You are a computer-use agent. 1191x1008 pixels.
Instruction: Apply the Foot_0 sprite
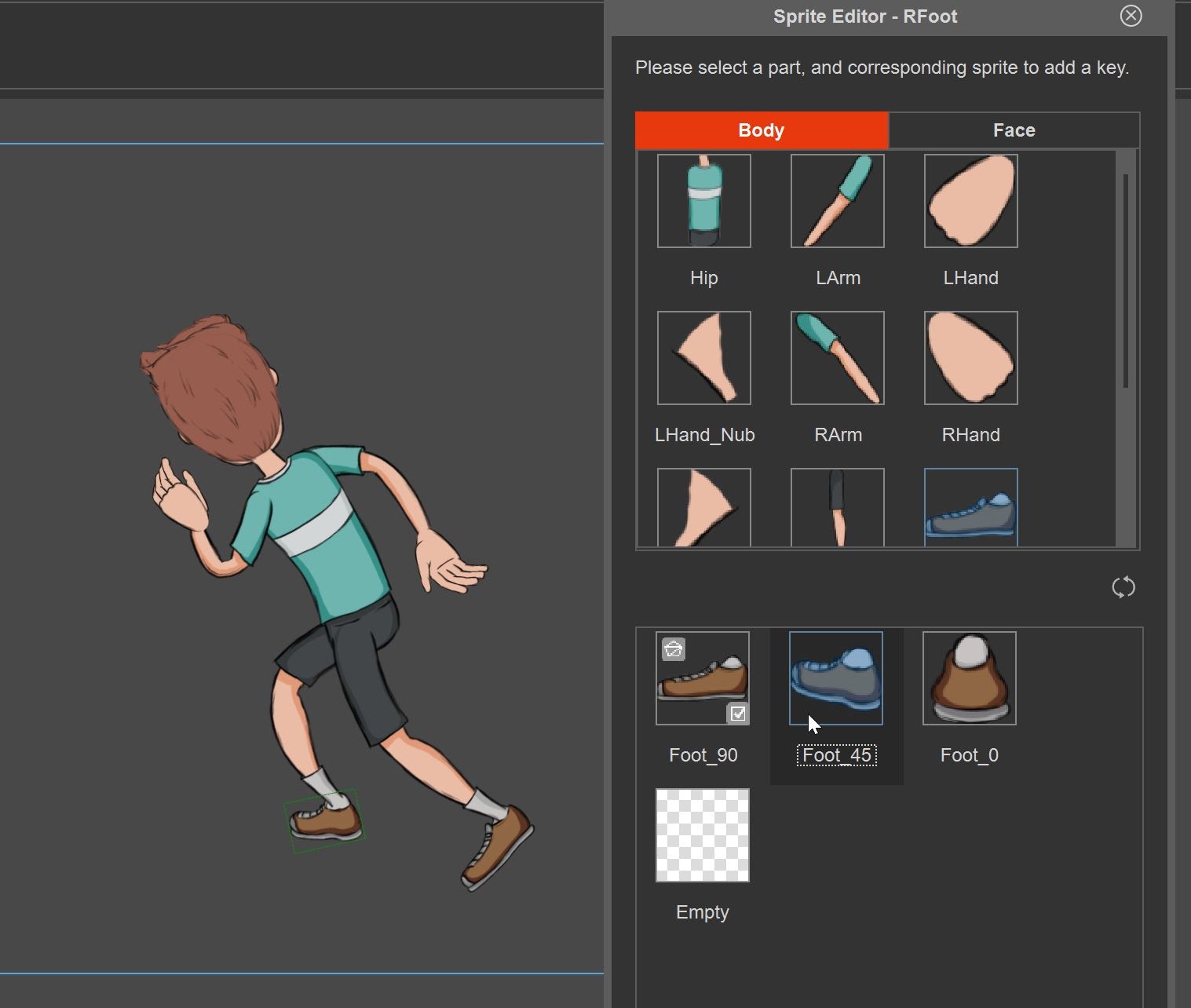[969, 677]
